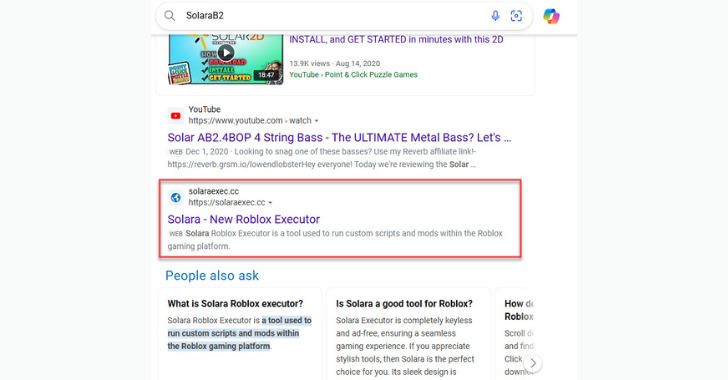Screen dimensions: 728x380
Task: Open "Solara - New Roblox Executor" result
Action: pos(244,219)
